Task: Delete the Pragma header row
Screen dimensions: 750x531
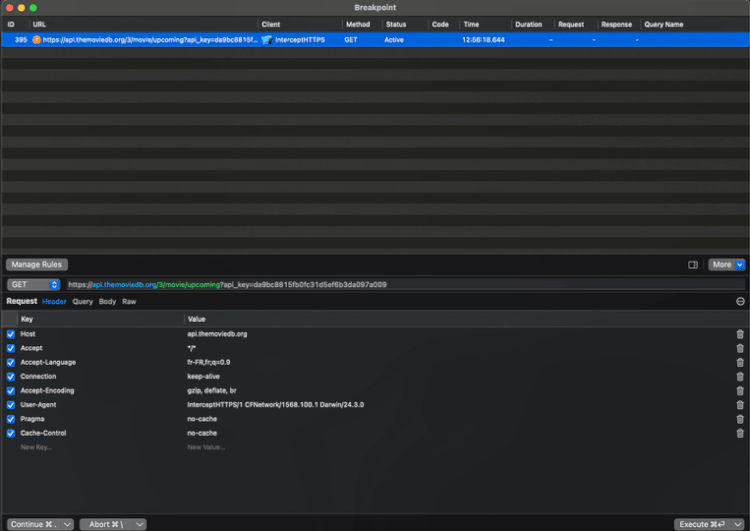Action: [x=739, y=419]
